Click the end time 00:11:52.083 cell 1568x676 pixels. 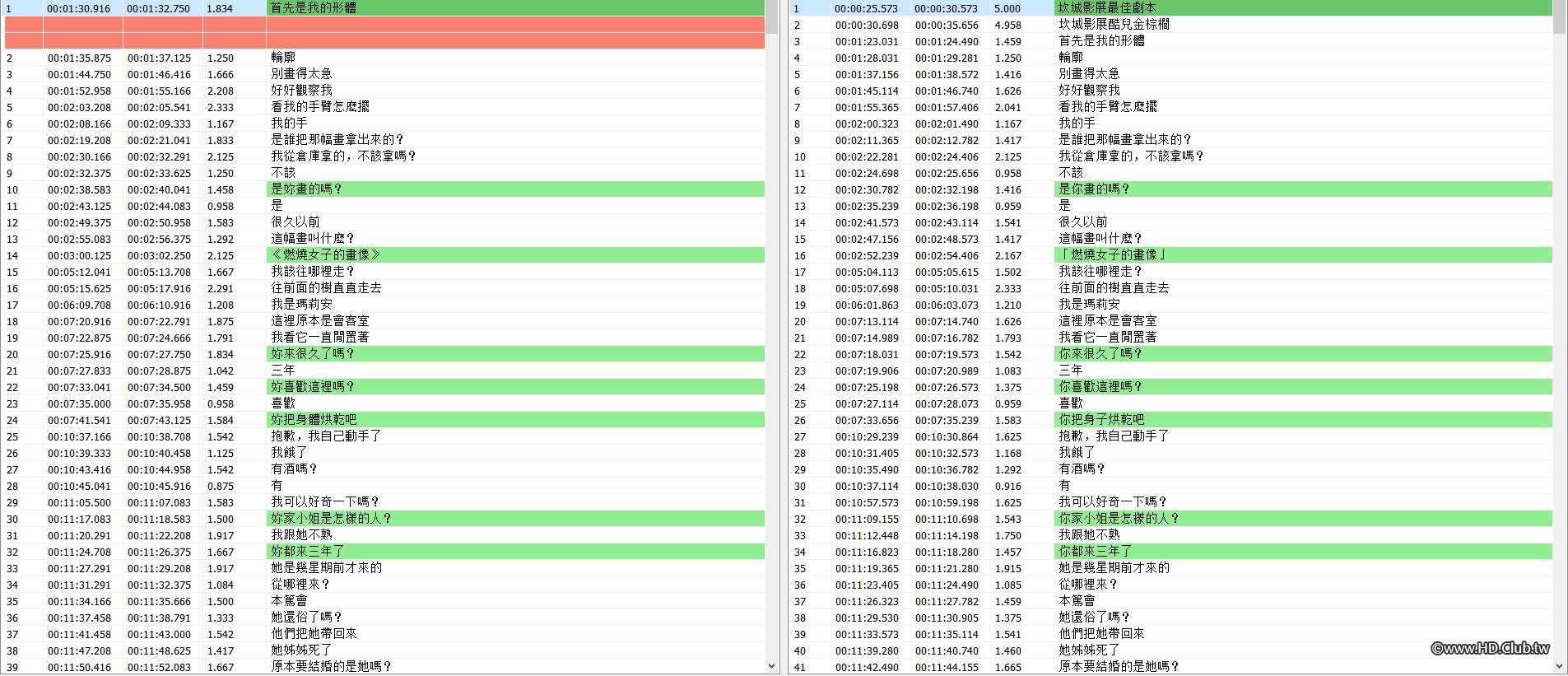(x=162, y=667)
